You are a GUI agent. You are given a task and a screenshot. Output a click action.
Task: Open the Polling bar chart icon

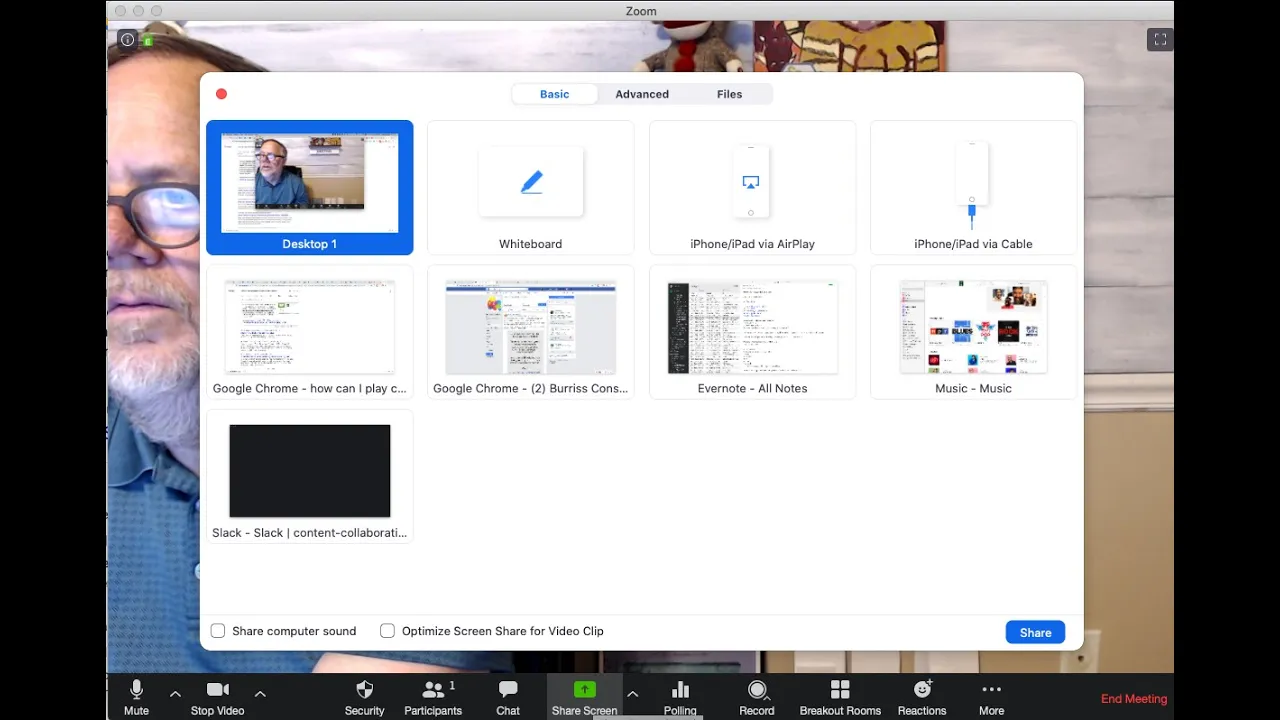click(680, 690)
